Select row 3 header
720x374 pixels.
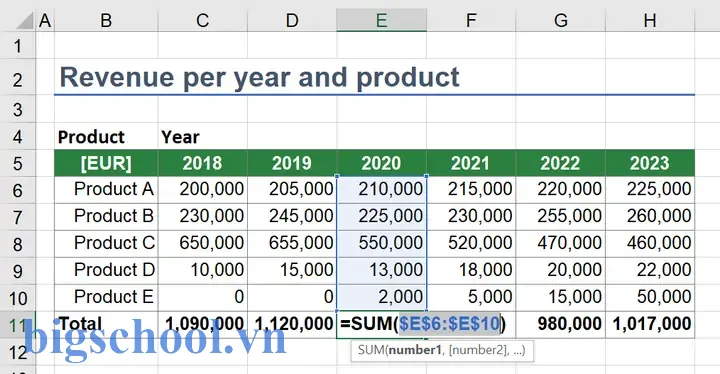[17, 109]
